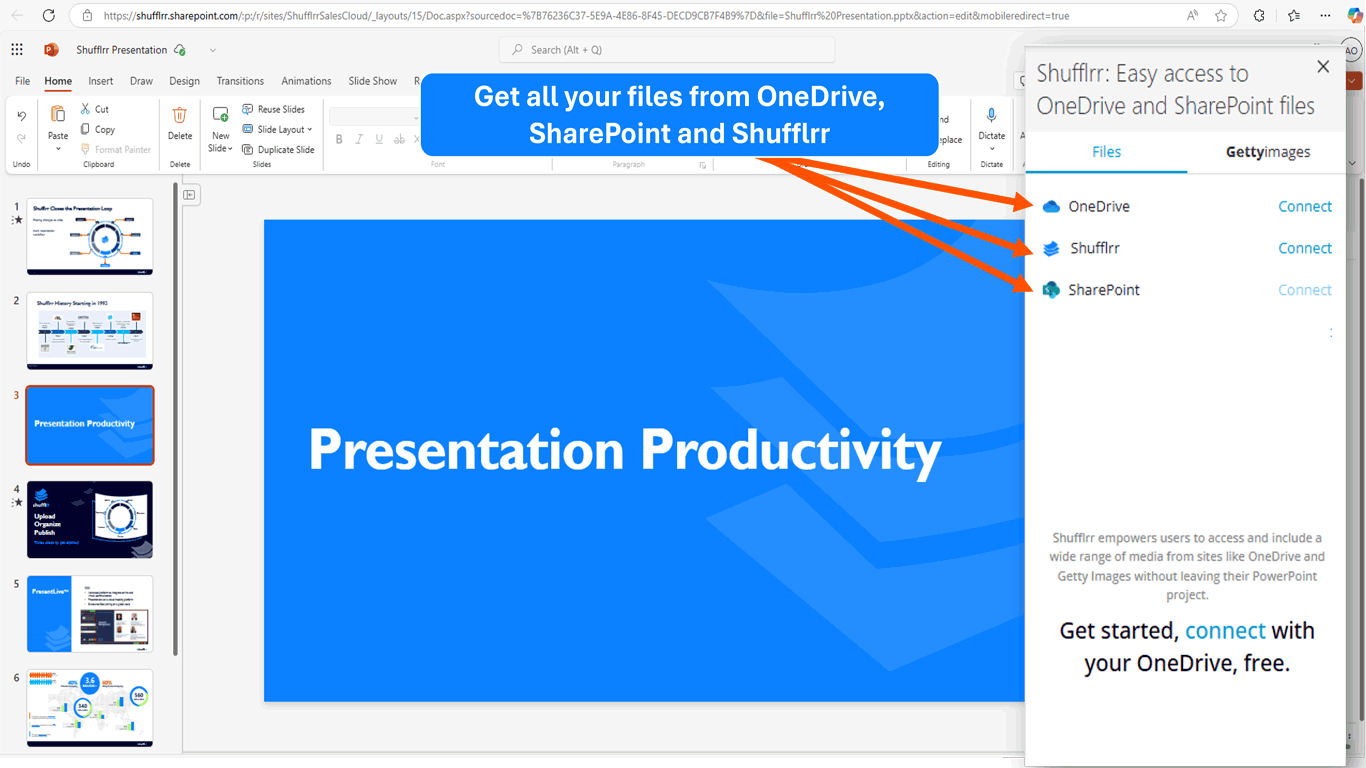Viewport: 1366px width, 768px height.
Task: Open browser settings and more menu
Action: coord(1325,16)
